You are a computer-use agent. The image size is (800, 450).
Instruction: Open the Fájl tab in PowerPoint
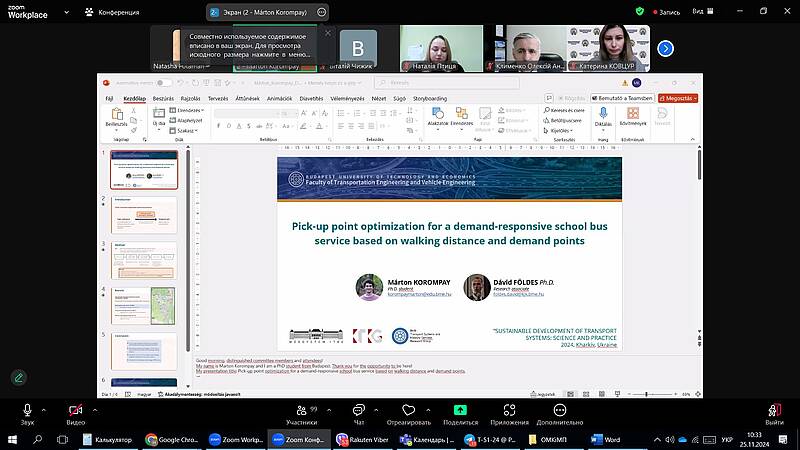[x=109, y=98]
